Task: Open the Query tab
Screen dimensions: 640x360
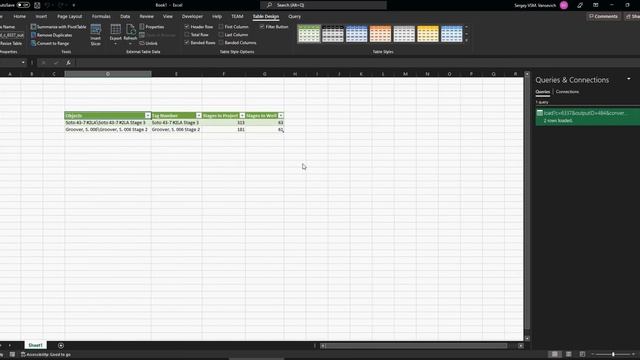Action: [294, 16]
